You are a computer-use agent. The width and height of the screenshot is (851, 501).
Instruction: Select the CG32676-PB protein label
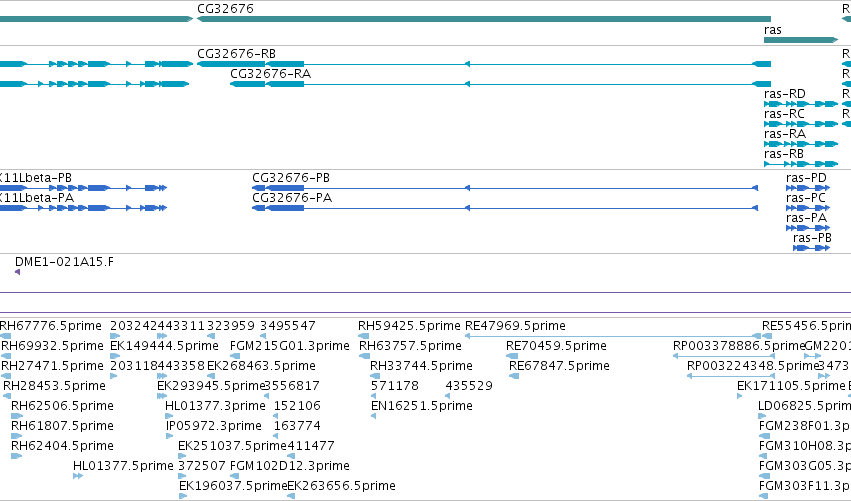pyautogui.click(x=291, y=178)
